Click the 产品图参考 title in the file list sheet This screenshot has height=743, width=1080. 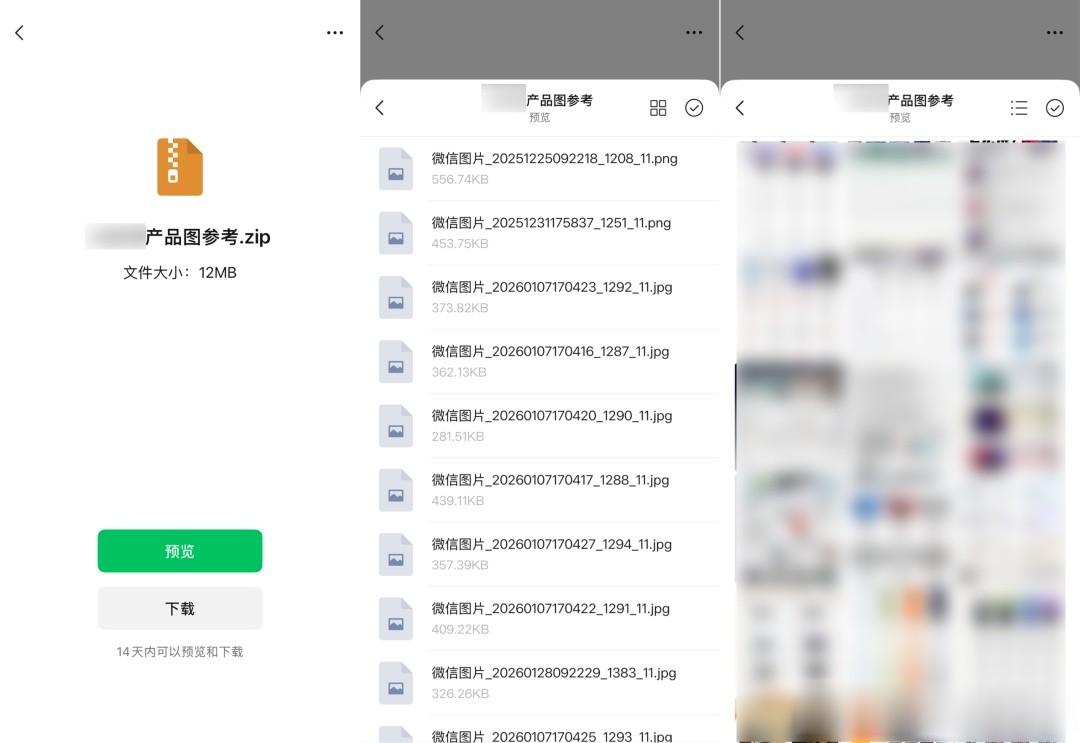(x=559, y=101)
